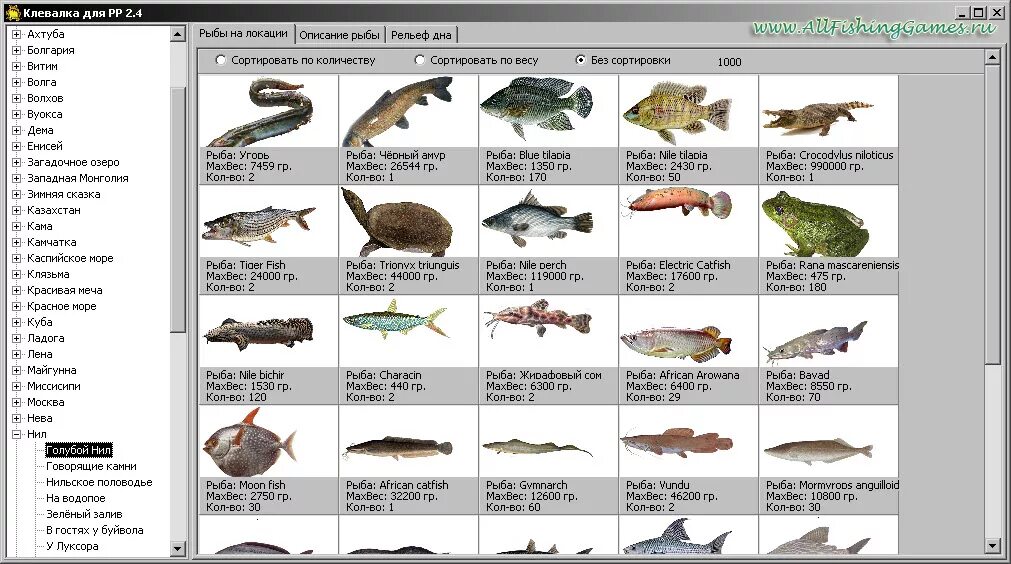Expand the Ахтуба tree node

17,34
